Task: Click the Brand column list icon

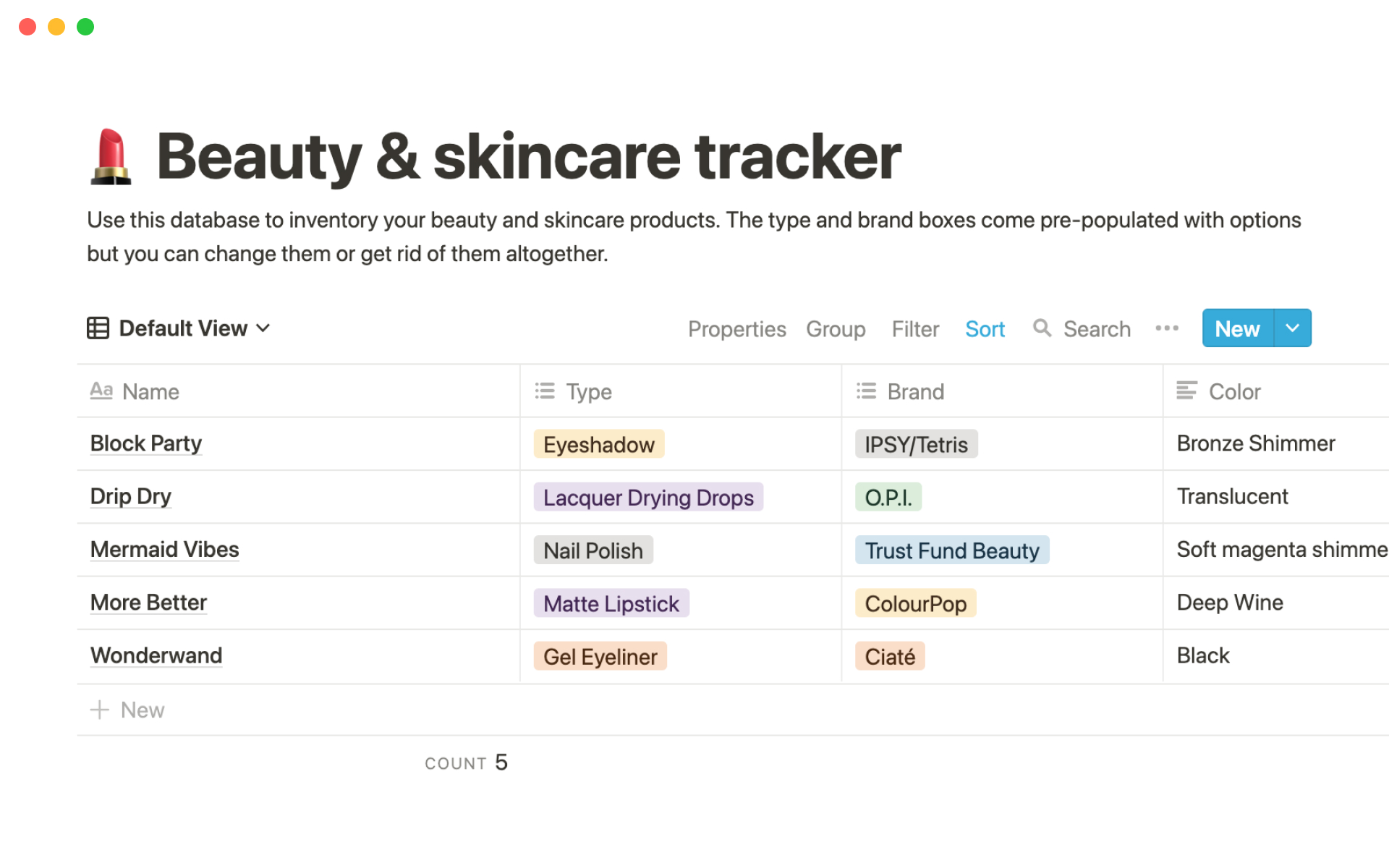Action: (866, 391)
